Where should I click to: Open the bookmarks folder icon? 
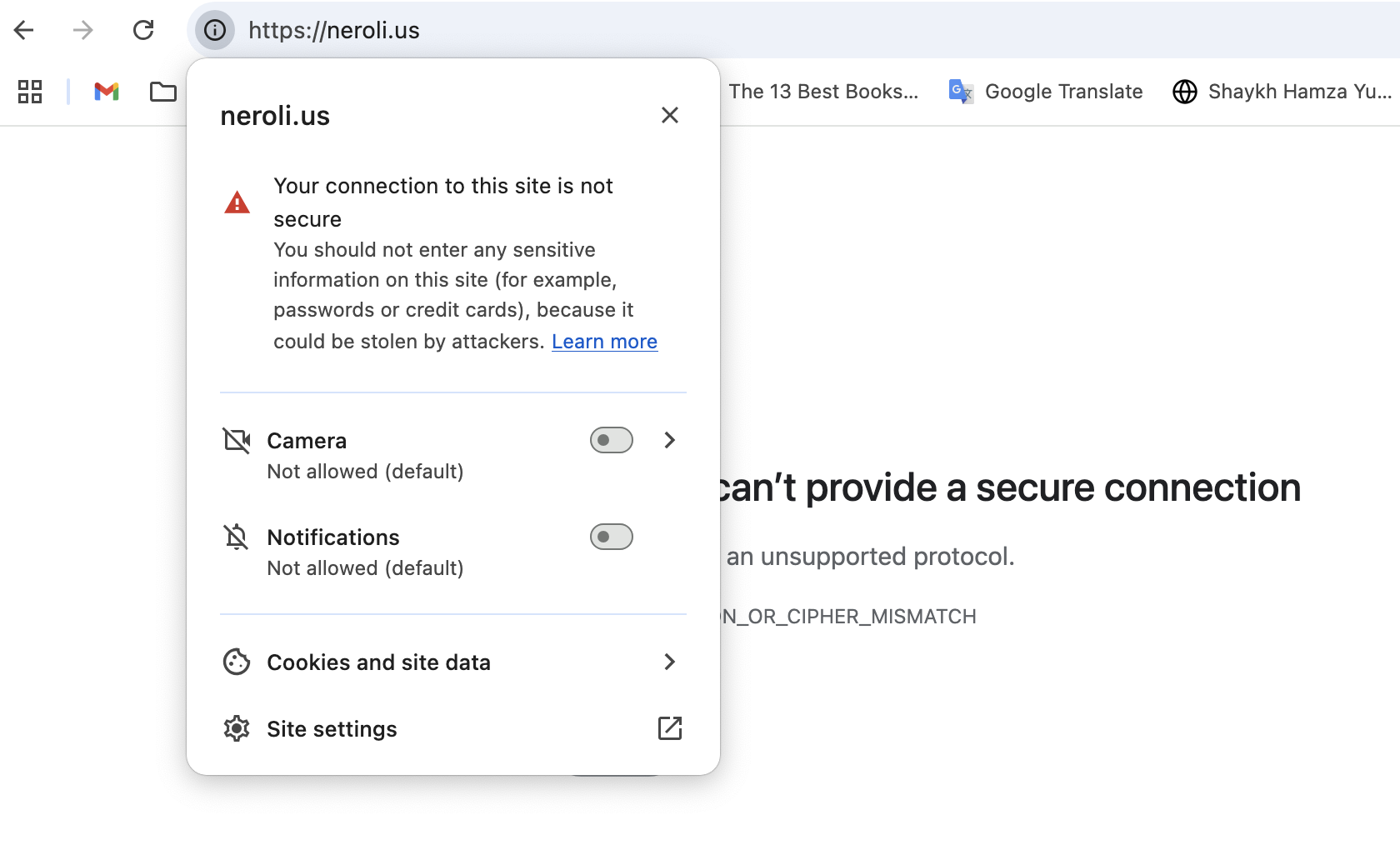(162, 92)
